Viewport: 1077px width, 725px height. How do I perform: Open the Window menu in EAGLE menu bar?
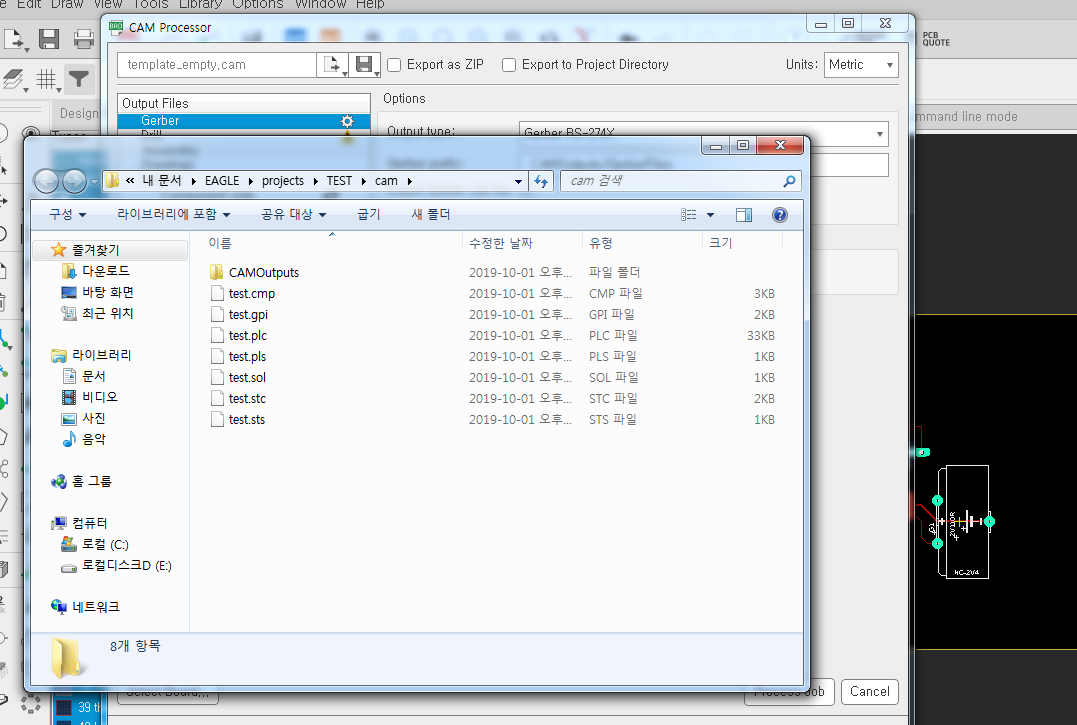pyautogui.click(x=320, y=4)
